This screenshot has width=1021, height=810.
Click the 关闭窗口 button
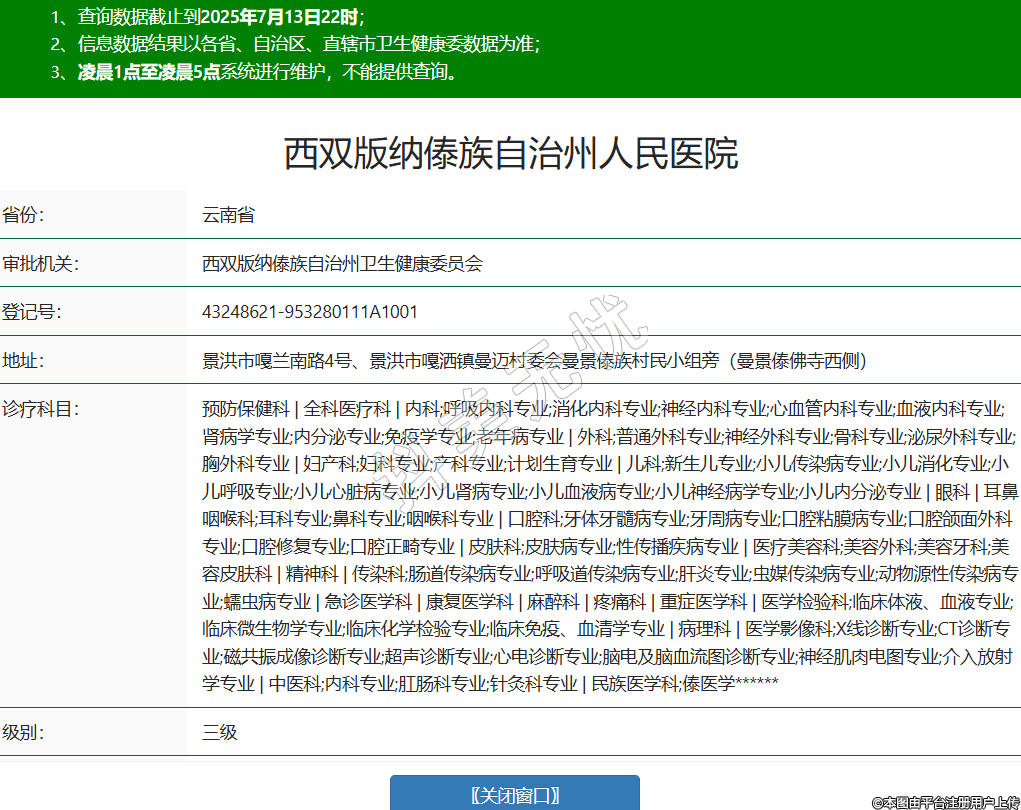514,795
